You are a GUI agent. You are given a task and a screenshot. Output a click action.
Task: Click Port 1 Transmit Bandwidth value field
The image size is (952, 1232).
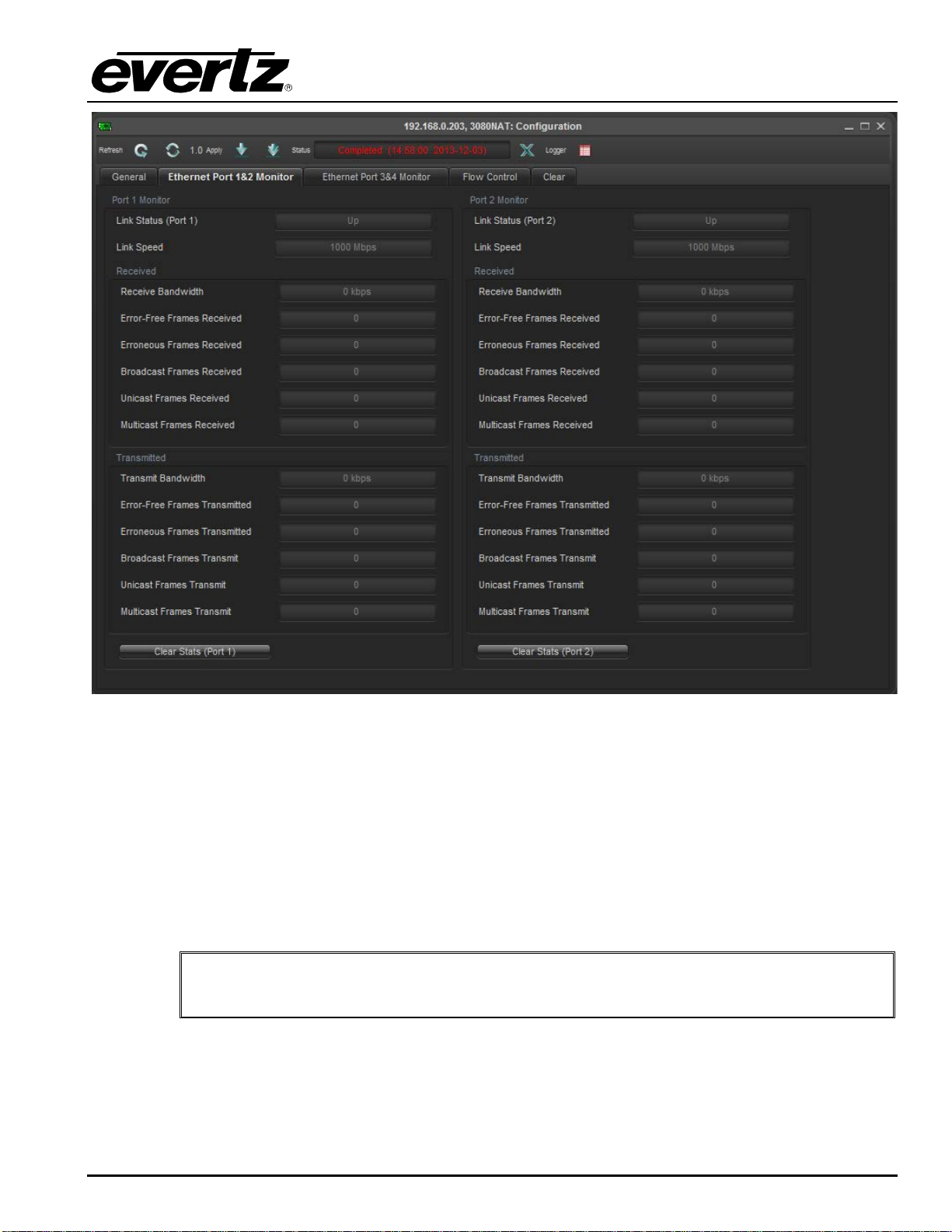(x=357, y=478)
